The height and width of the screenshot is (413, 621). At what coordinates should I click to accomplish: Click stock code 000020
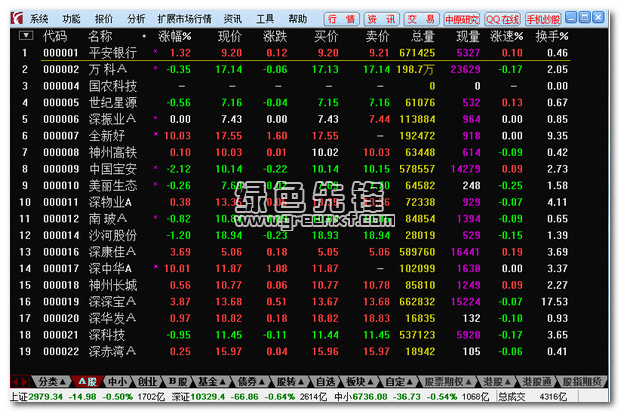(x=61, y=318)
